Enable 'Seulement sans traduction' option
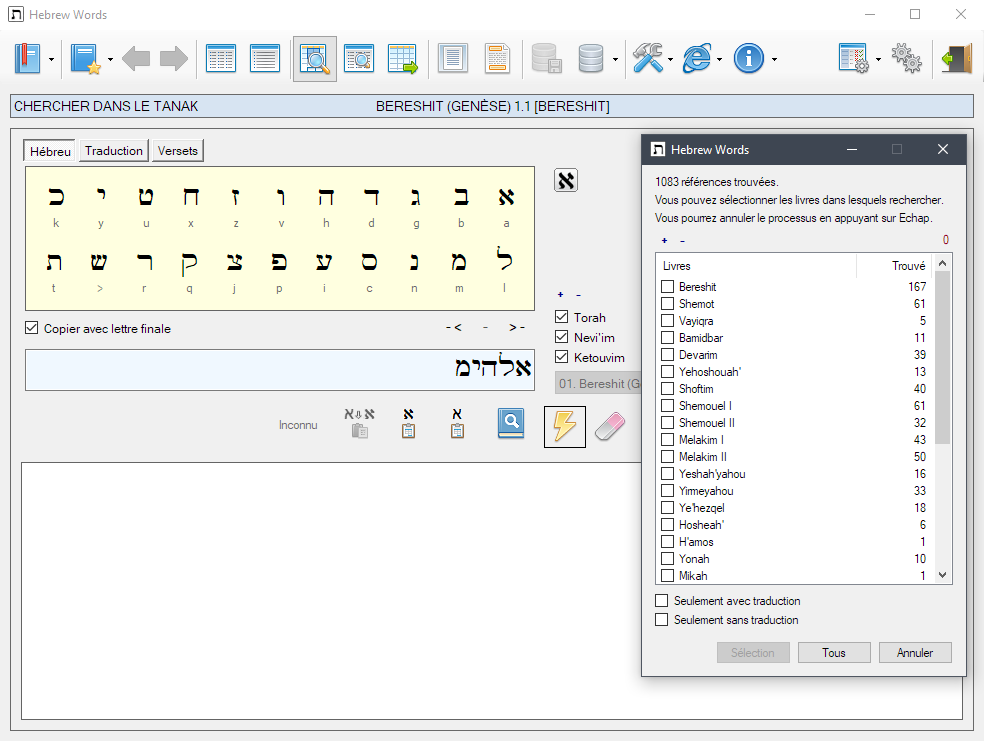Image resolution: width=984 pixels, height=741 pixels. pos(661,619)
